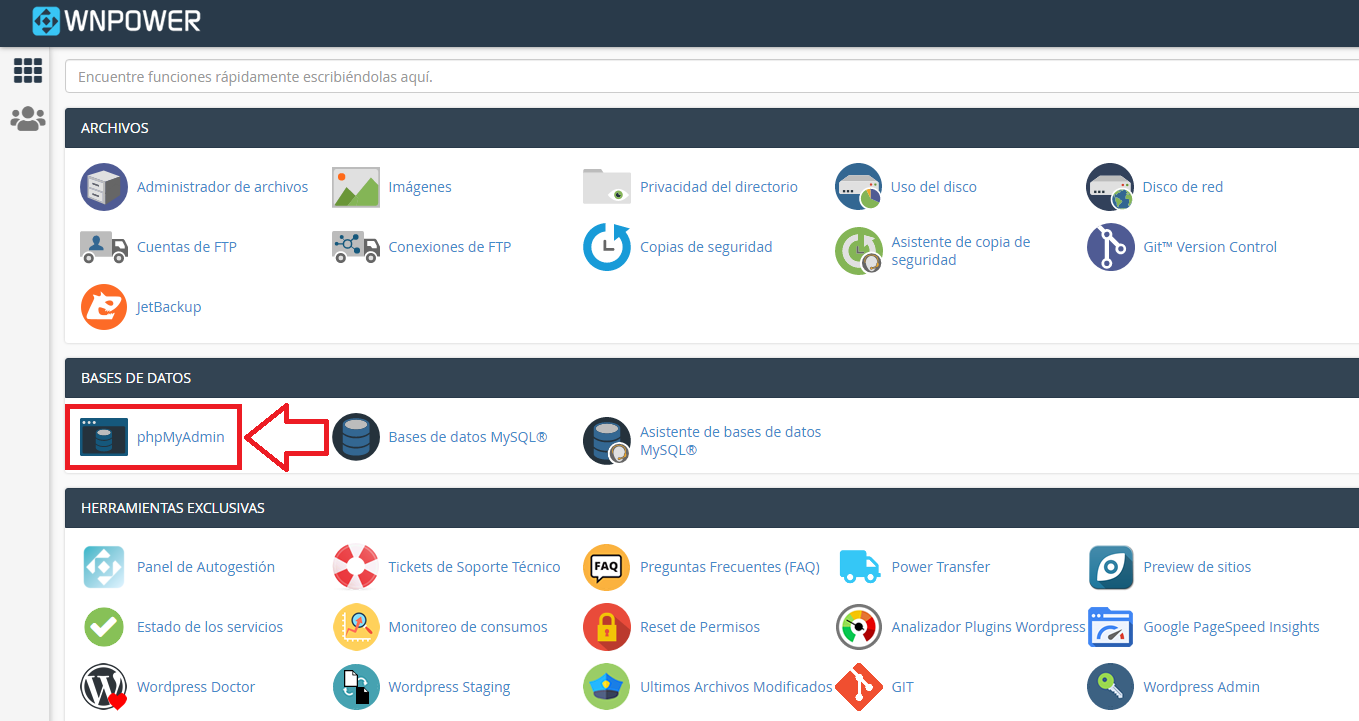Open the Google PageSpeed Insights link
This screenshot has height=721, width=1359.
tap(1231, 627)
